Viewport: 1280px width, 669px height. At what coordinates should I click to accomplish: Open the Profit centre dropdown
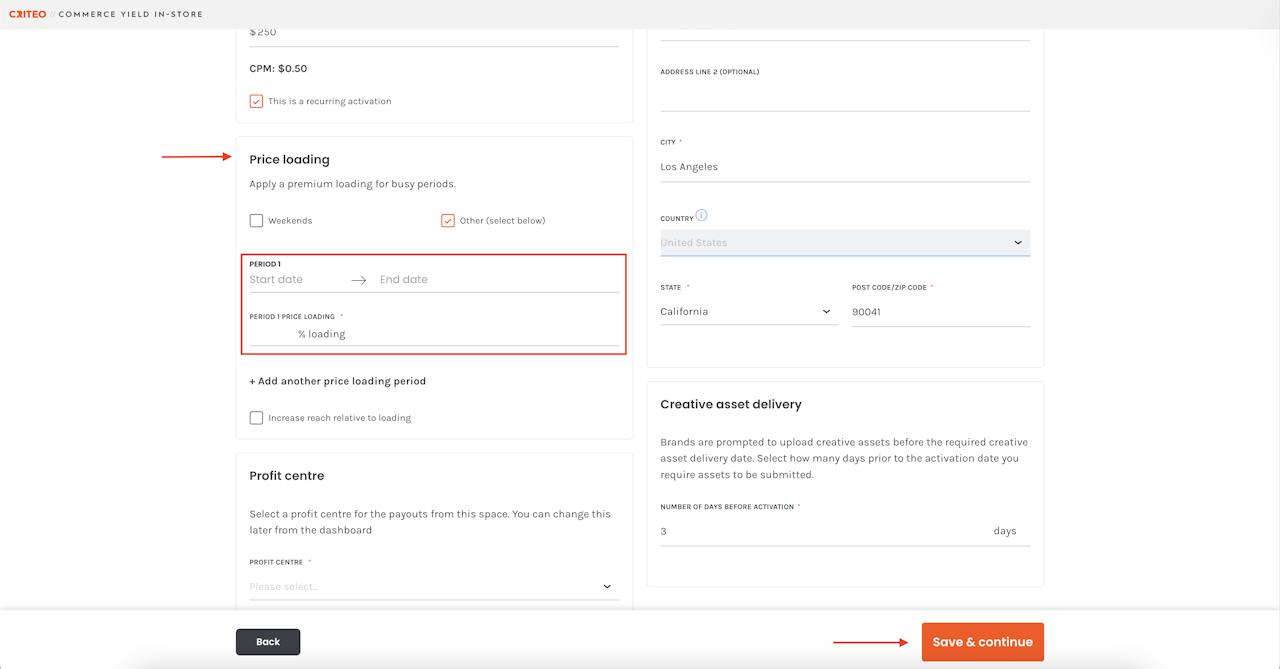coord(431,587)
